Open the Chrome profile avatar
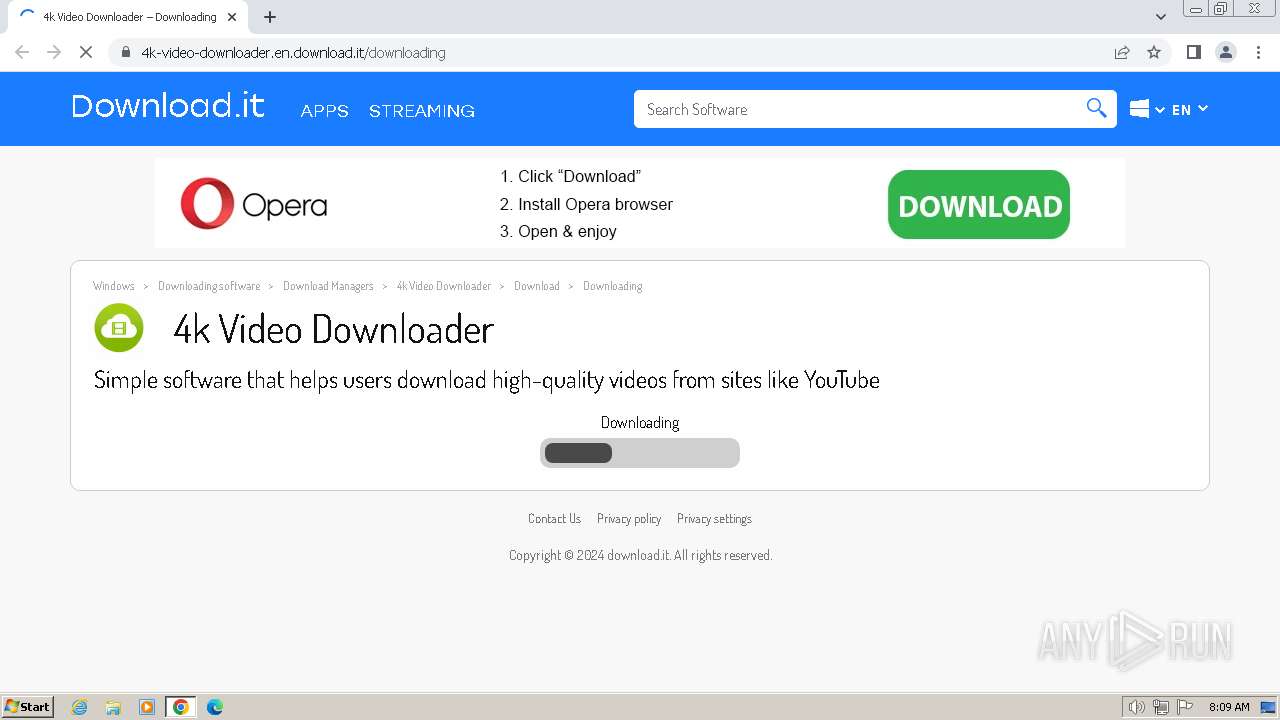 pyautogui.click(x=1226, y=52)
